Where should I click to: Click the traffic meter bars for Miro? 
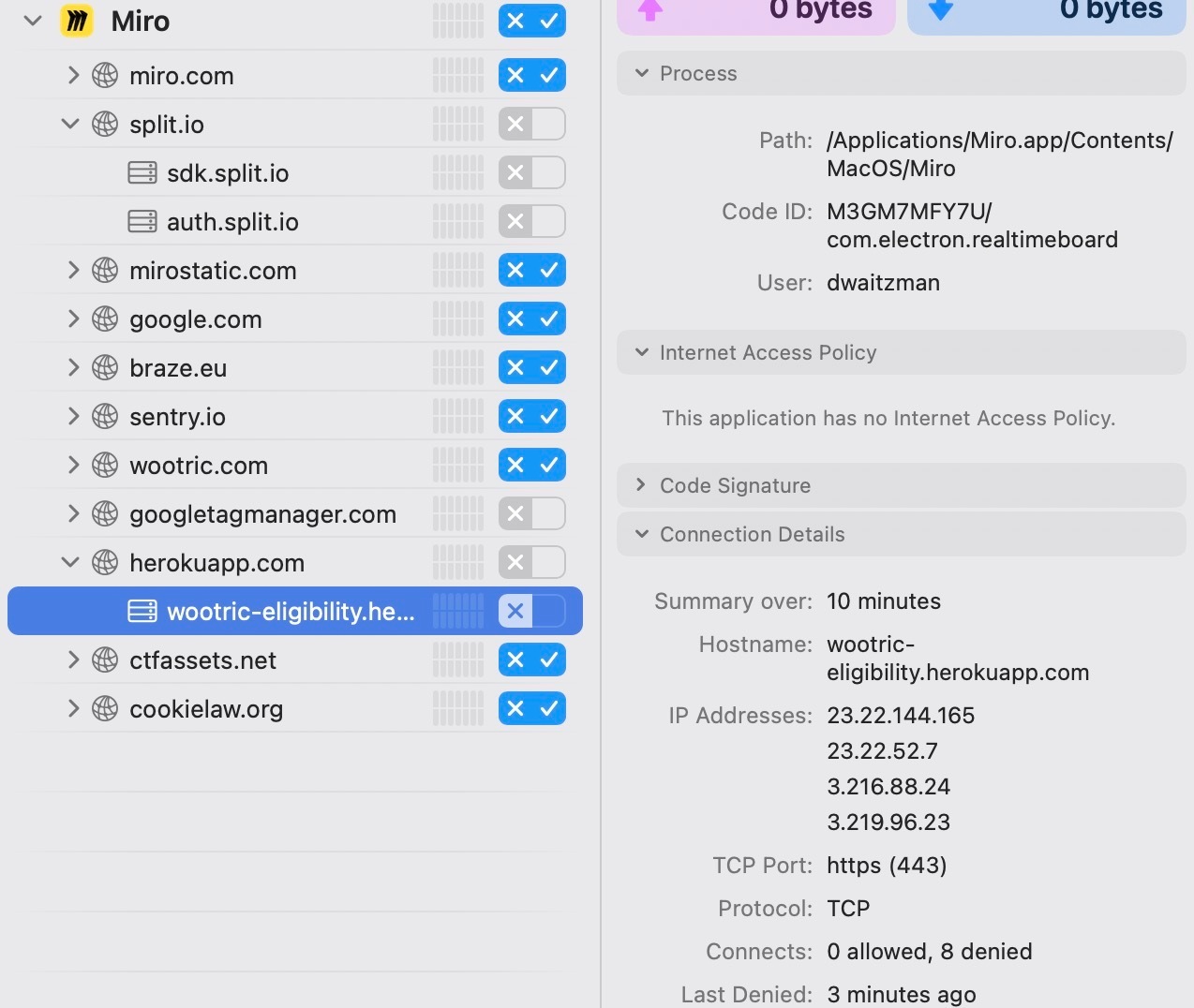tap(458, 21)
